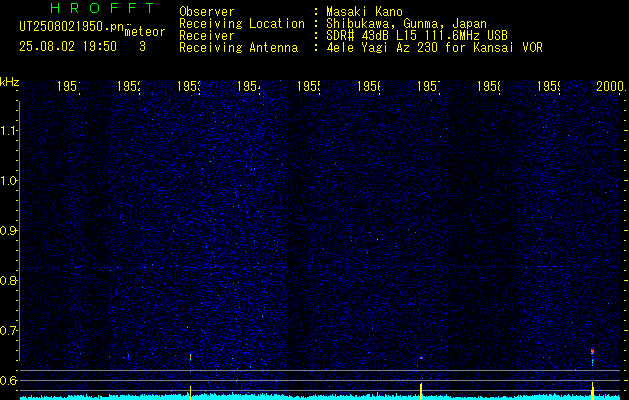The width and height of the screenshot is (629, 400).
Task: Click the 2000 time axis label
Action: (611, 87)
